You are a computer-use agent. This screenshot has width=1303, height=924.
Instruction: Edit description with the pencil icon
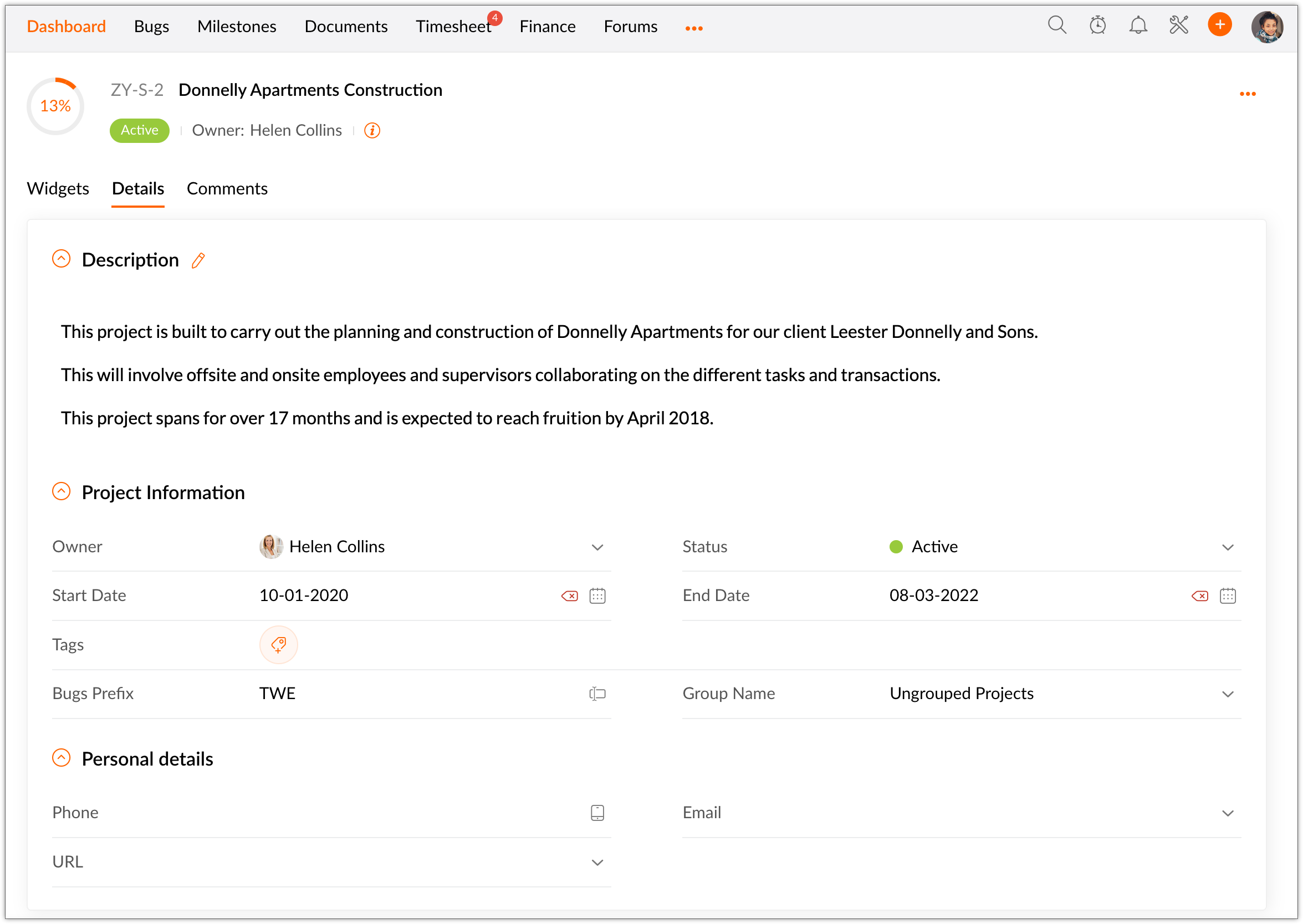point(198,260)
